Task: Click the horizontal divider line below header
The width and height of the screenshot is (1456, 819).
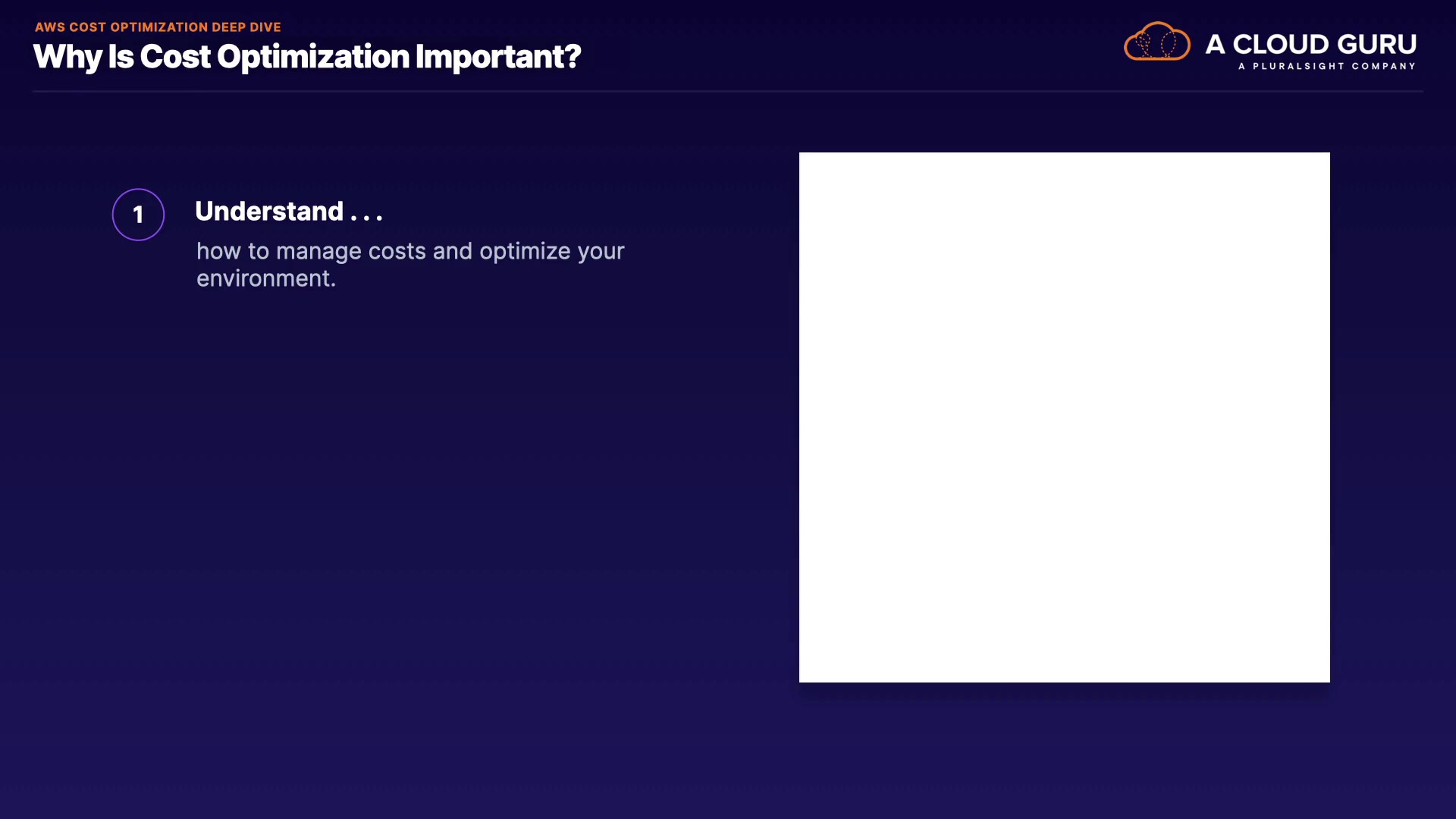Action: (x=728, y=92)
